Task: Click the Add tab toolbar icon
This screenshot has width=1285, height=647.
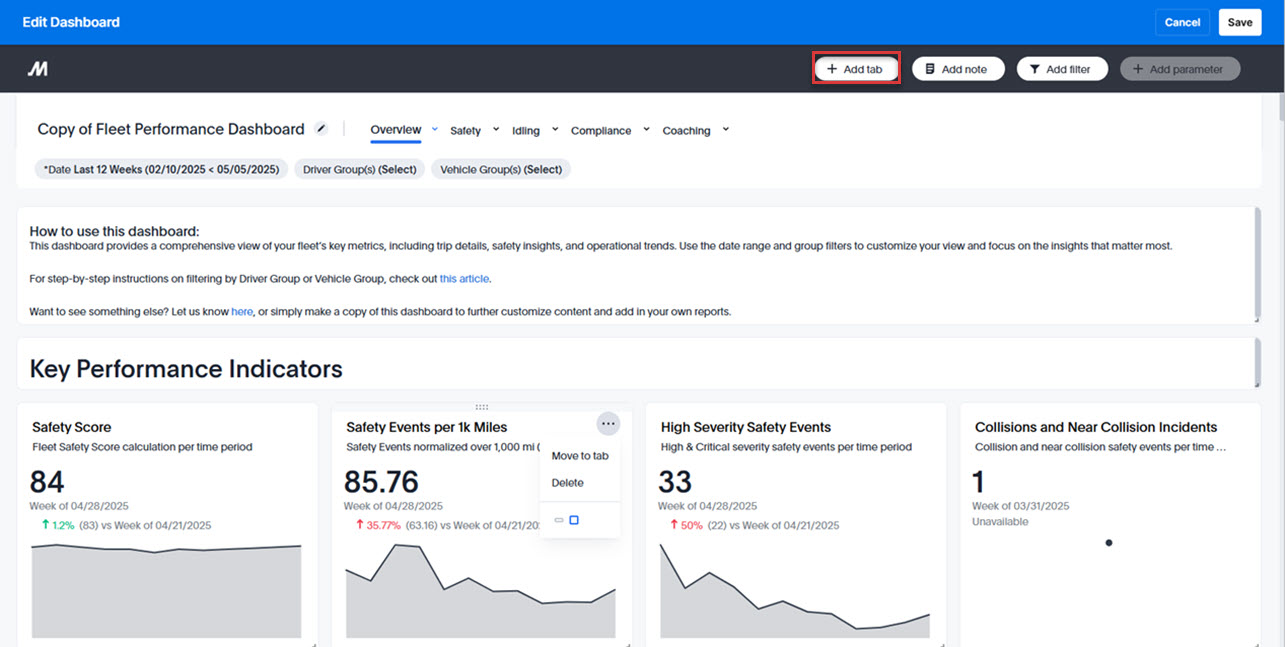Action: 833,67
